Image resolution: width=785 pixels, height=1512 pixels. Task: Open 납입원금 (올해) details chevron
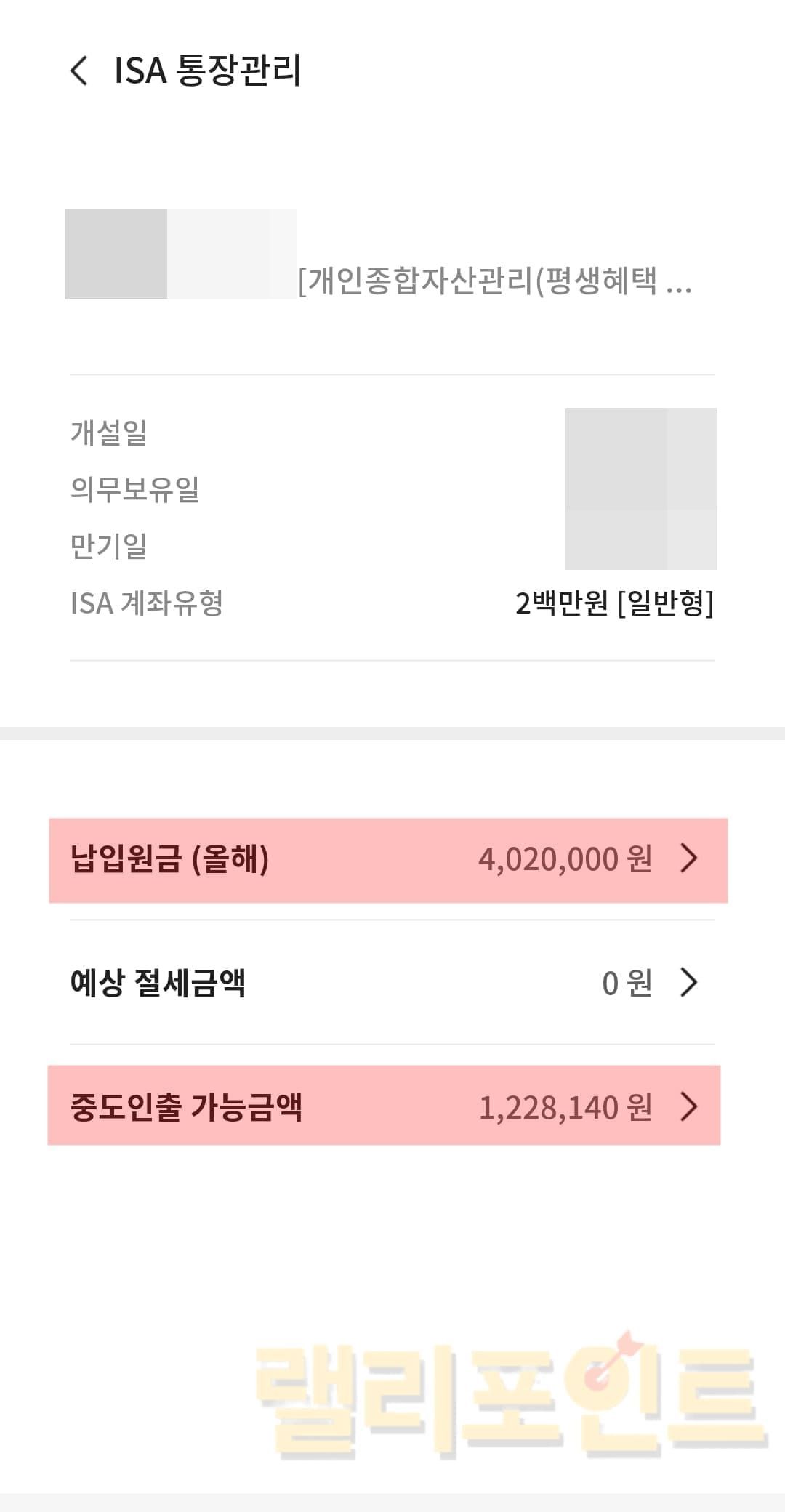click(688, 858)
